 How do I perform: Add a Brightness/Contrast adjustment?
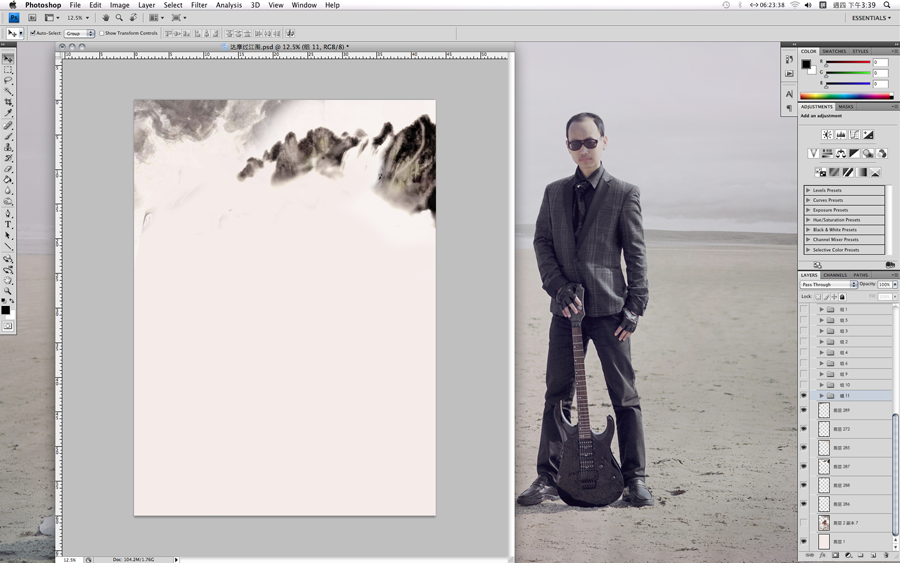pos(827,134)
